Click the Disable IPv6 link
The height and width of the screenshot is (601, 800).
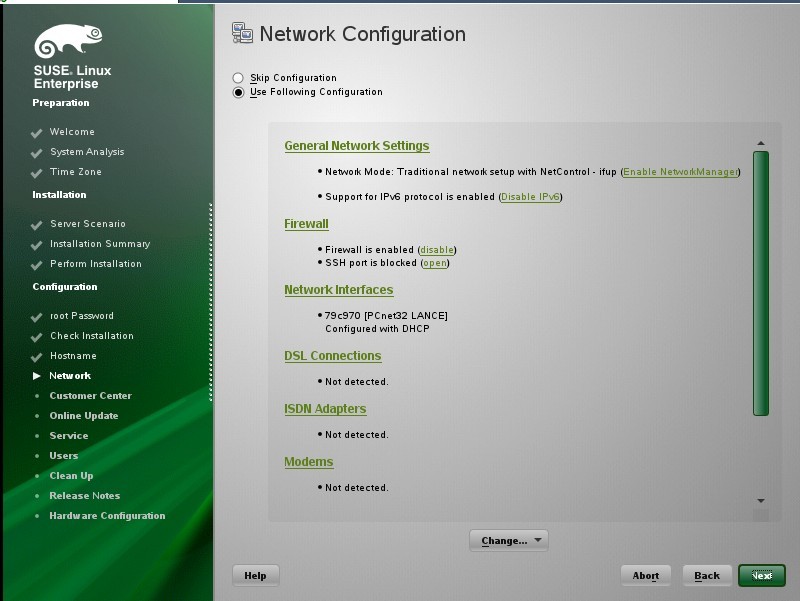530,197
